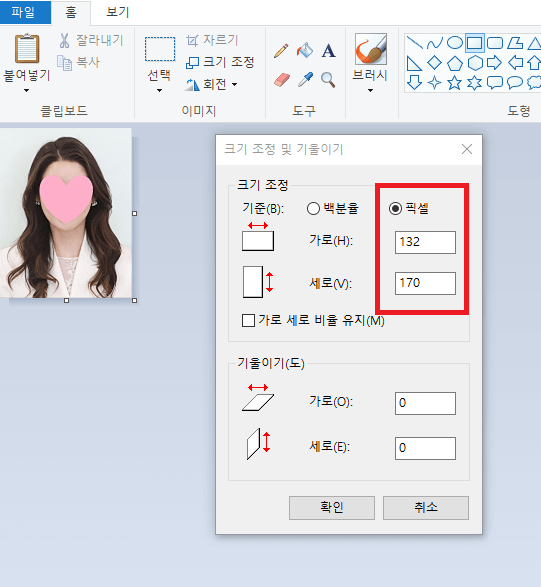Choose the Rounded rectangle shape

[x=495, y=43]
